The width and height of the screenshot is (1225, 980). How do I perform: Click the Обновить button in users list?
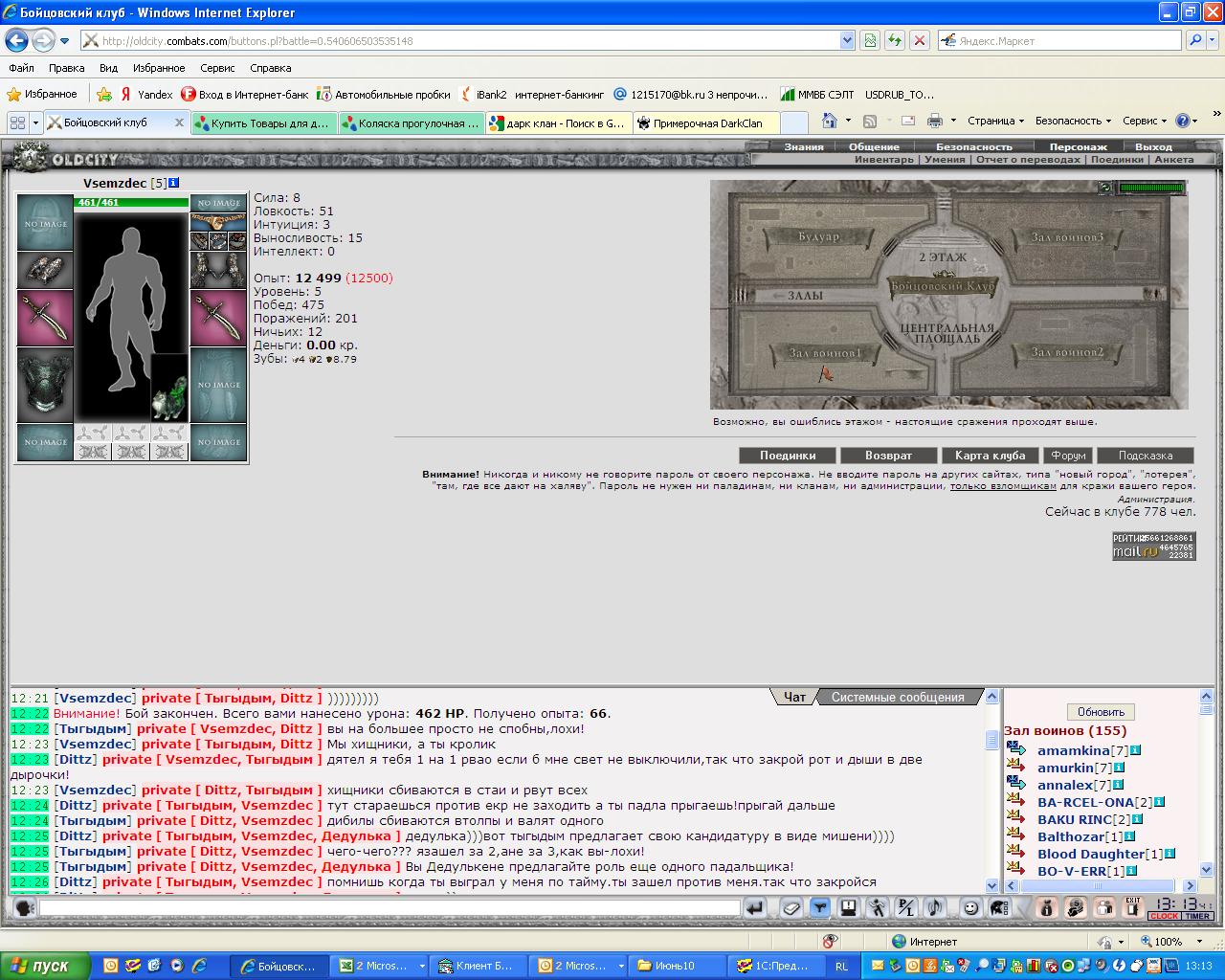tap(1101, 712)
